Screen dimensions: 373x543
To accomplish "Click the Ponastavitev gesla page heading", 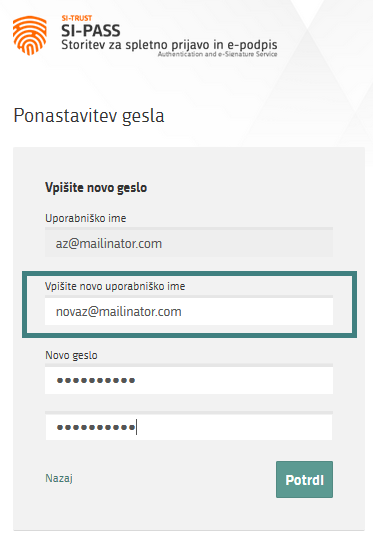I will tap(89, 116).
